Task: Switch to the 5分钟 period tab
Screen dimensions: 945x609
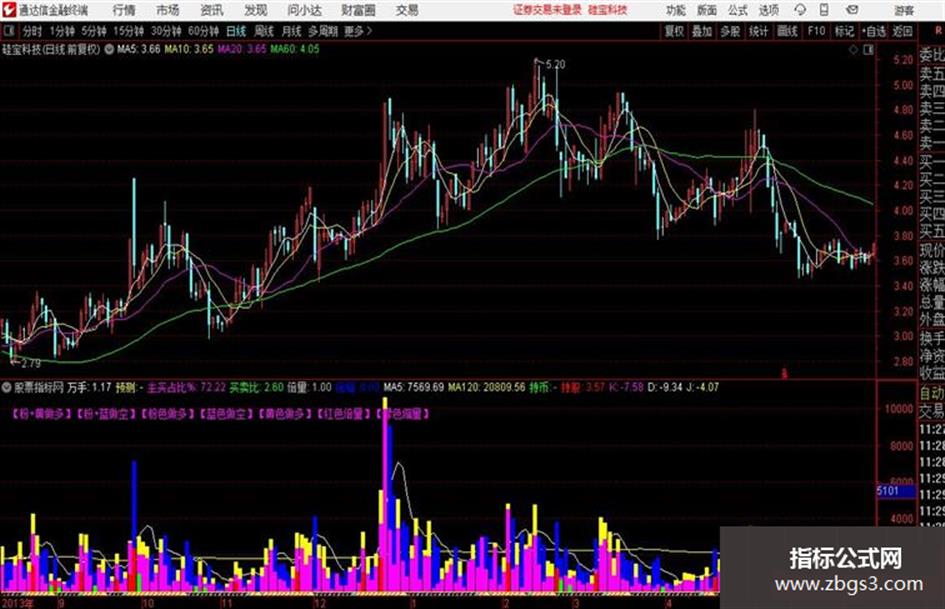Action: click(x=93, y=31)
